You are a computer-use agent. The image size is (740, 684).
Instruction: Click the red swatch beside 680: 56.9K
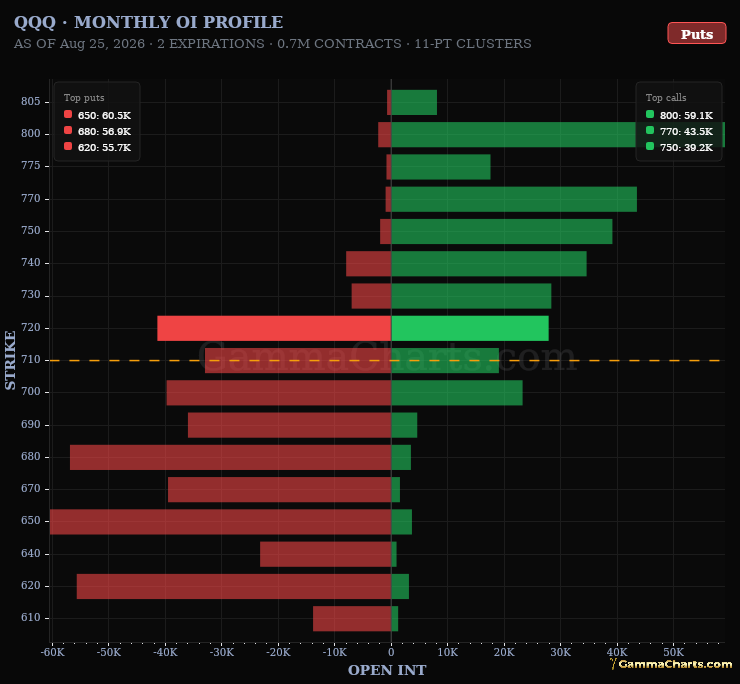68,130
